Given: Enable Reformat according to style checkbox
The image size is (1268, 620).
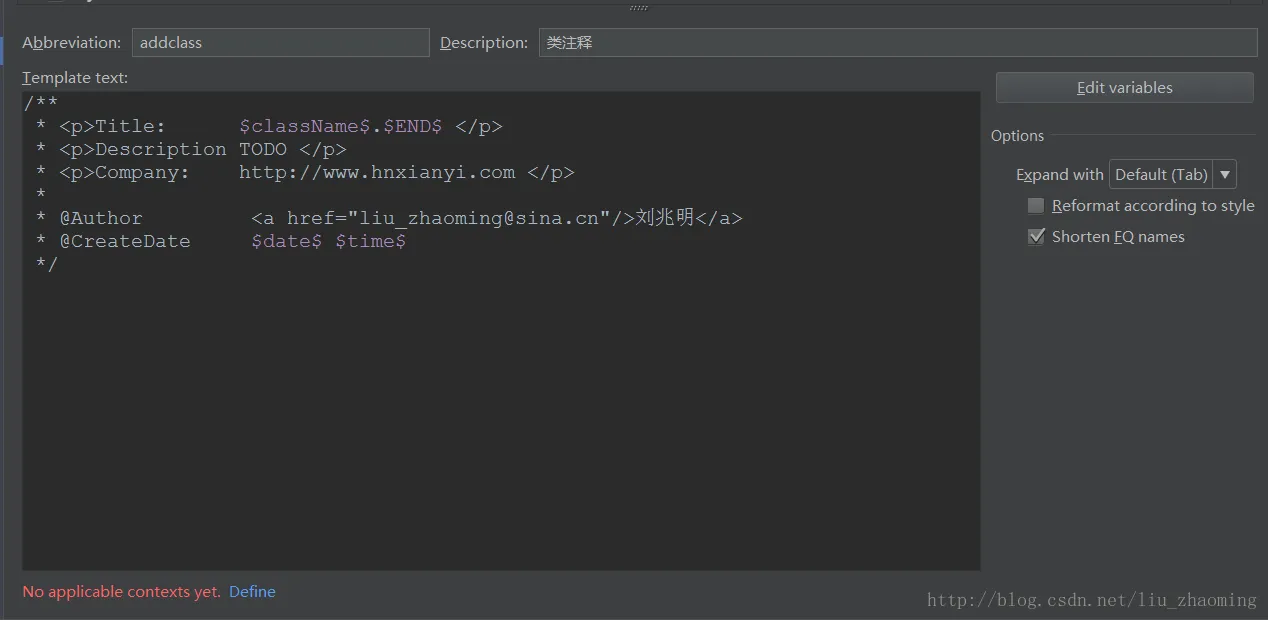Looking at the screenshot, I should pyautogui.click(x=1036, y=205).
